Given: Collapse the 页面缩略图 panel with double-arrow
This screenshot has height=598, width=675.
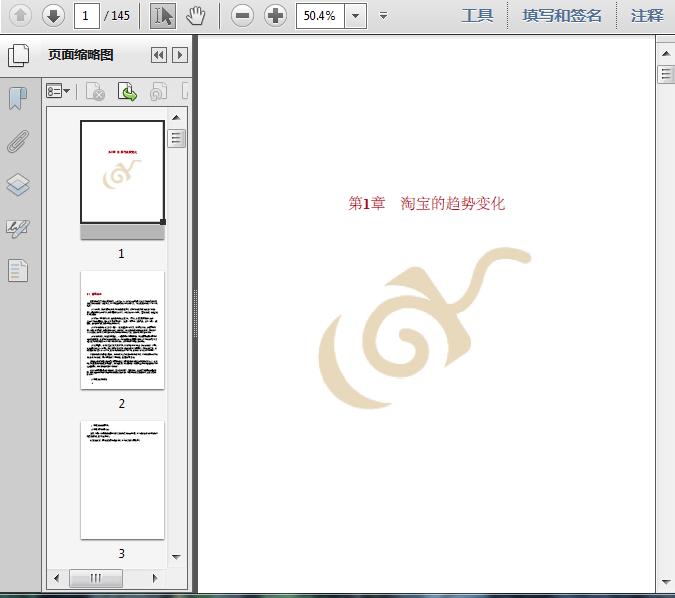Looking at the screenshot, I should coord(159,55).
